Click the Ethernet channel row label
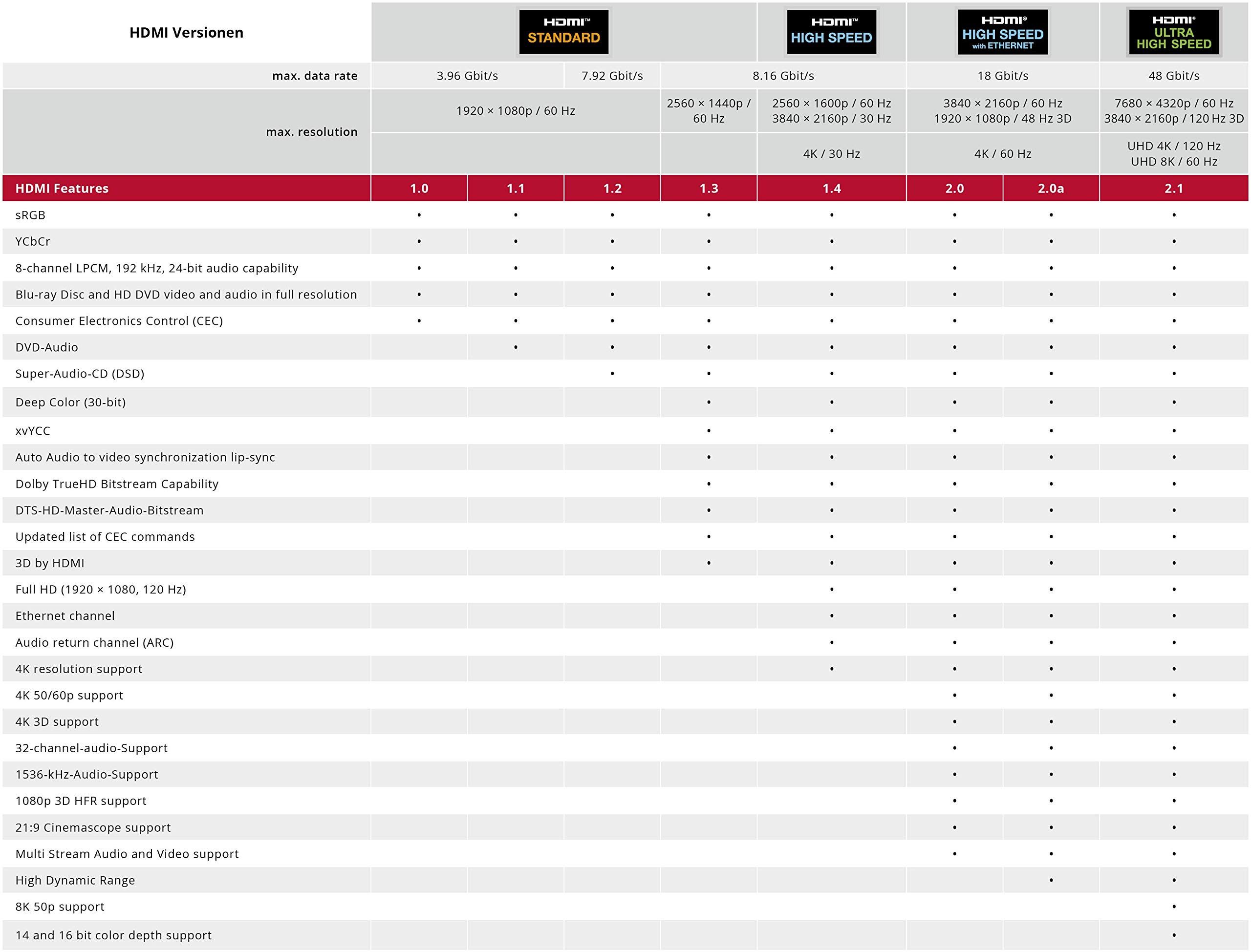This screenshot has height=952, width=1251. 65,616
